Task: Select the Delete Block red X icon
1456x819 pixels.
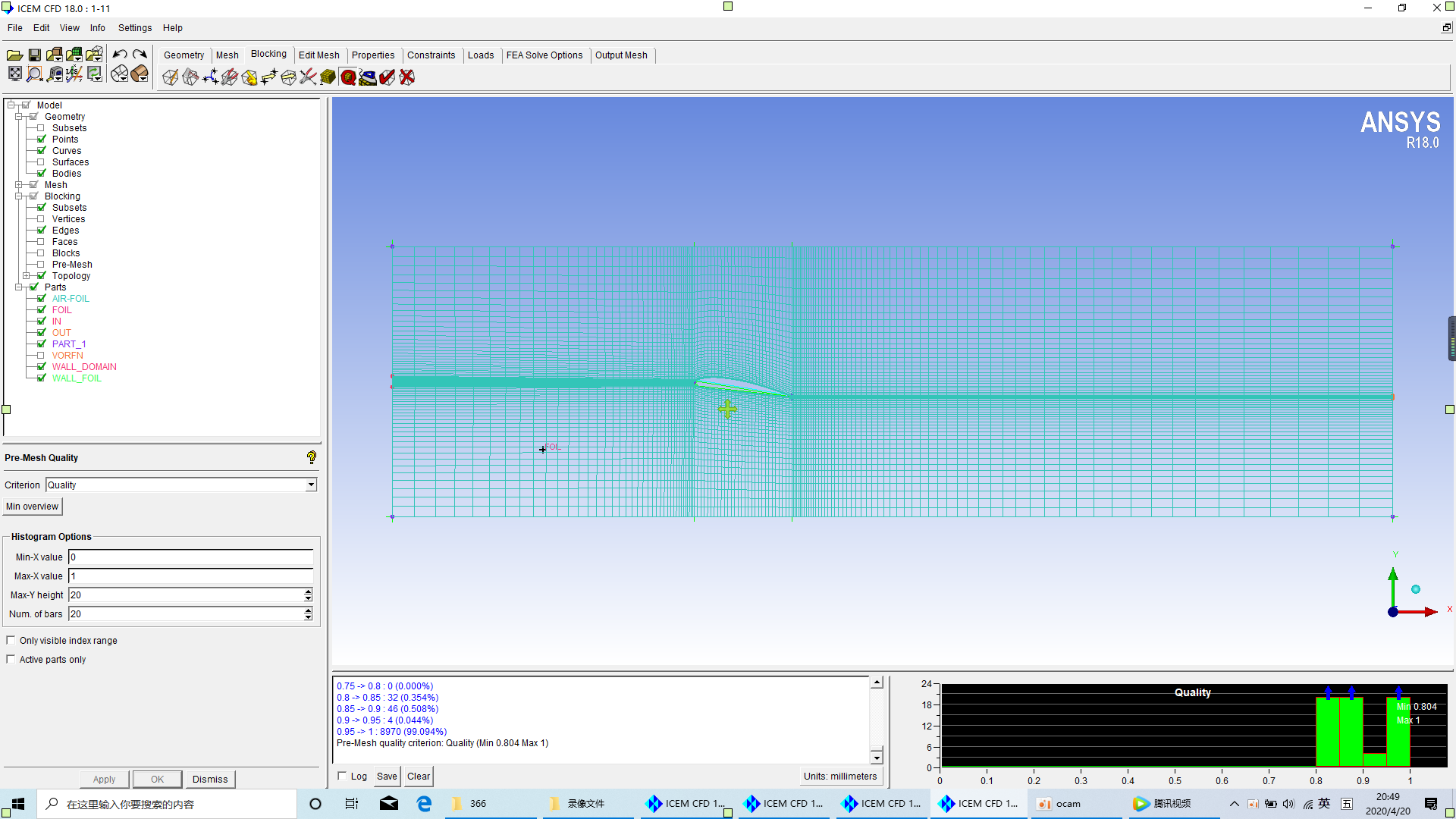Action: (407, 77)
